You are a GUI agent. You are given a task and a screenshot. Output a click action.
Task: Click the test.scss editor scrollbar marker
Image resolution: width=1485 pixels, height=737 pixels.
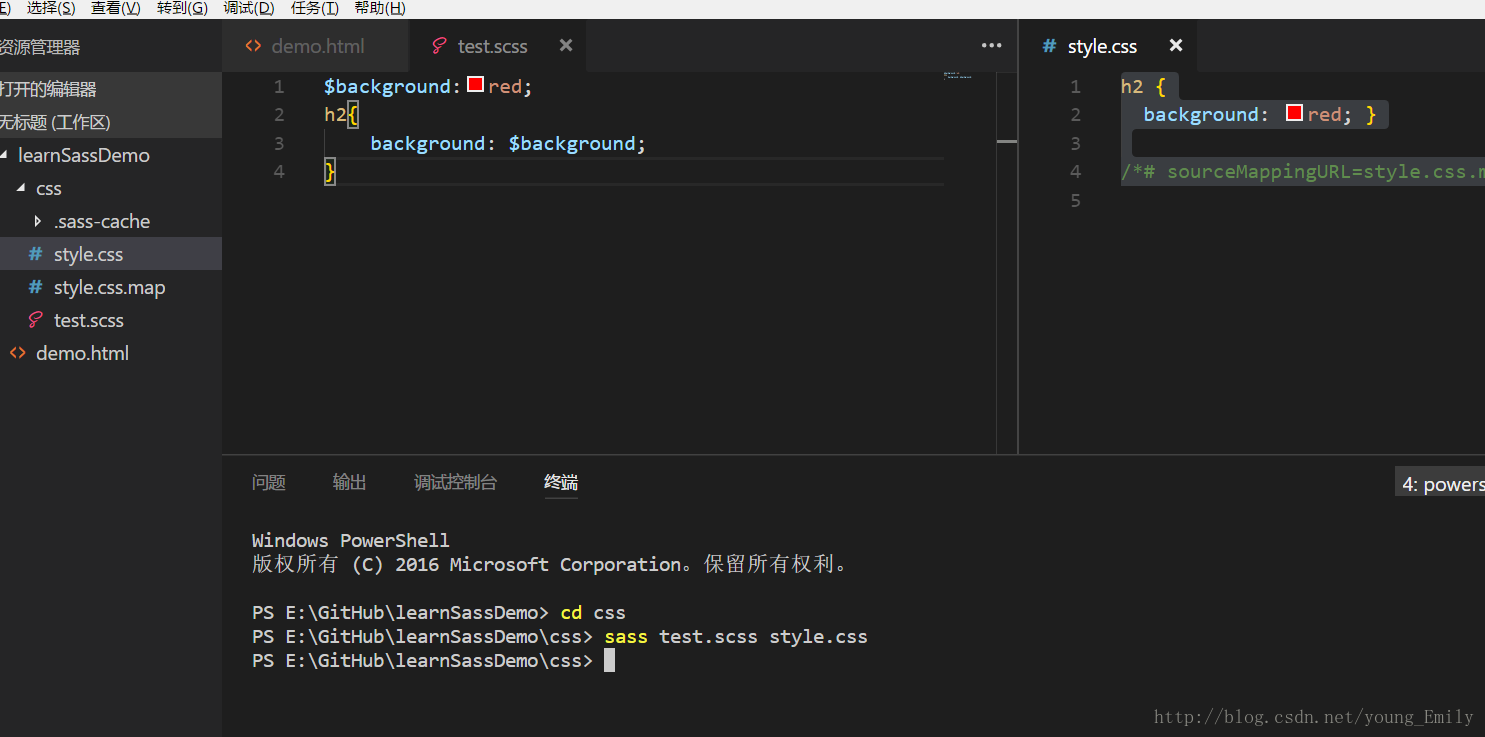click(x=1007, y=142)
